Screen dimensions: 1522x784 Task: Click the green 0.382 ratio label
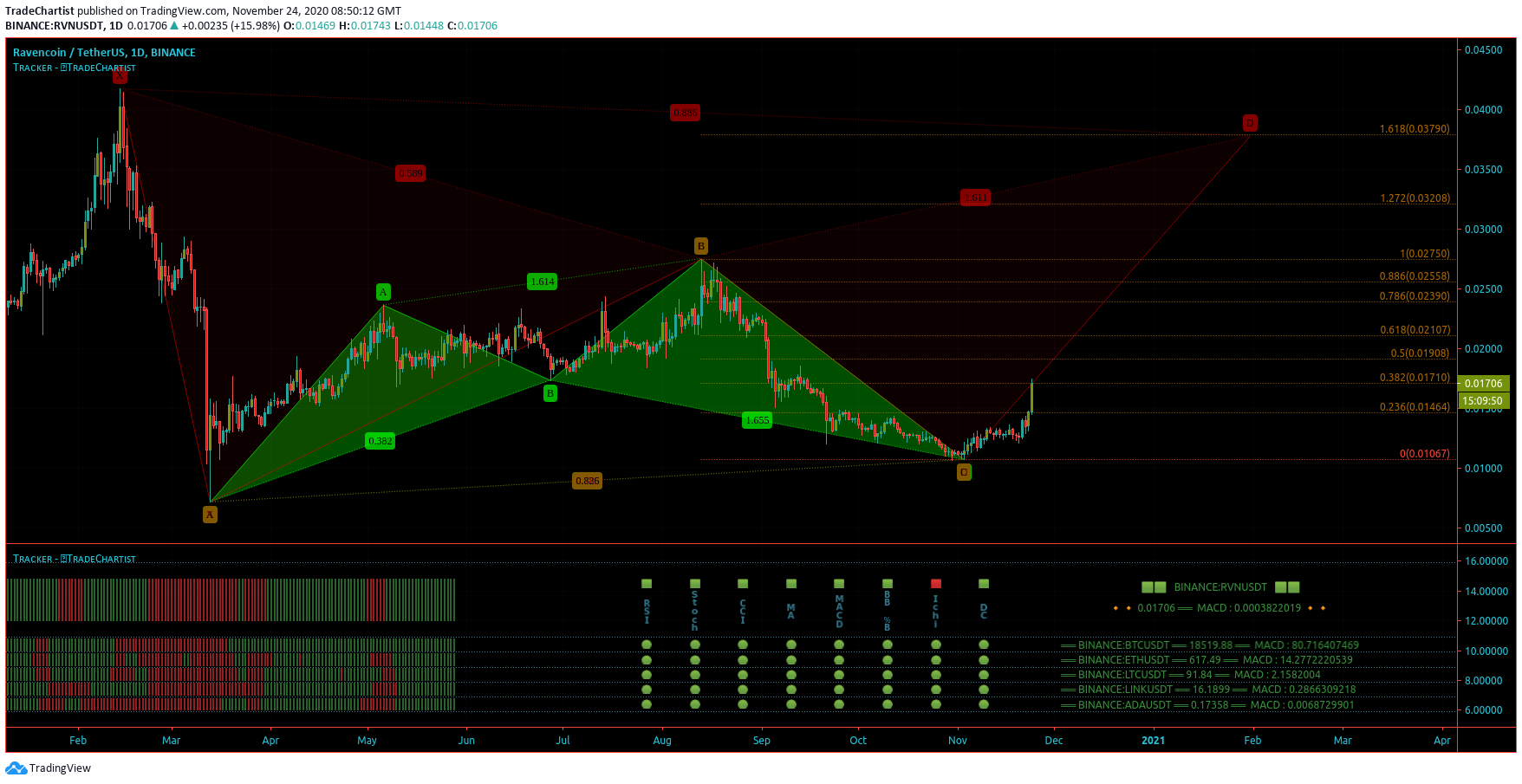pos(380,441)
